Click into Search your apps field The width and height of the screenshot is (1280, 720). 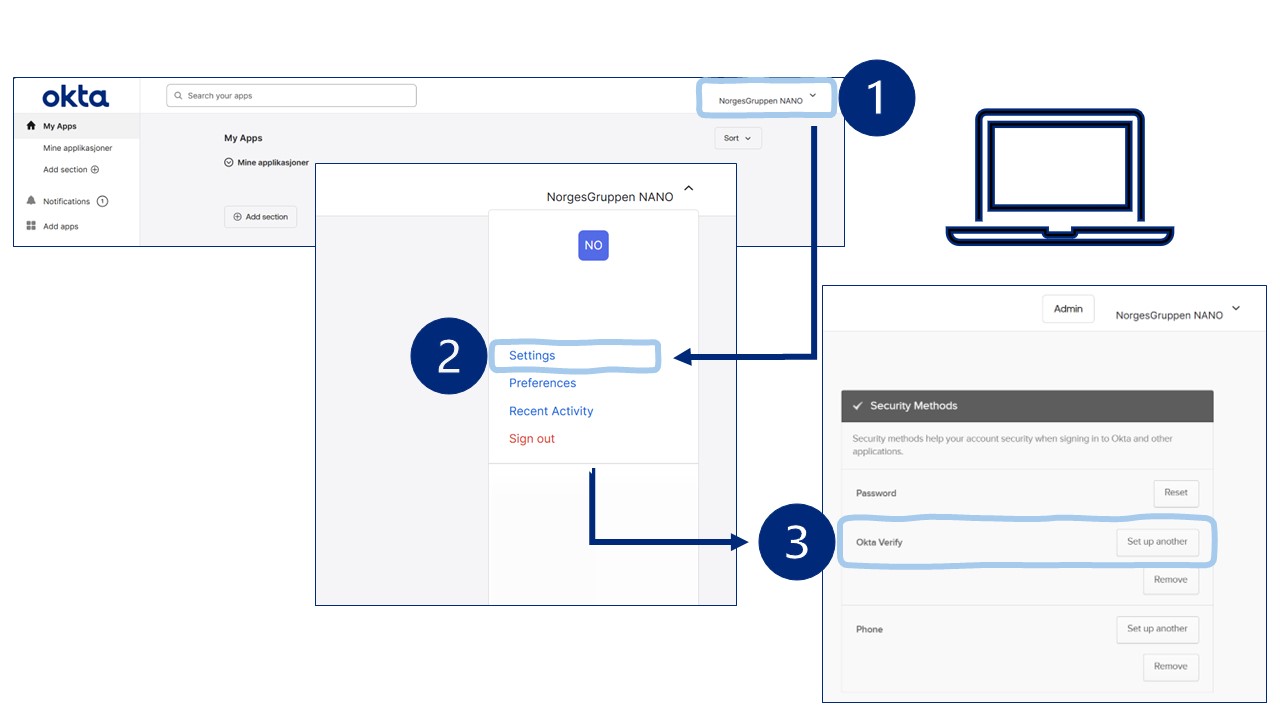[x=291, y=95]
